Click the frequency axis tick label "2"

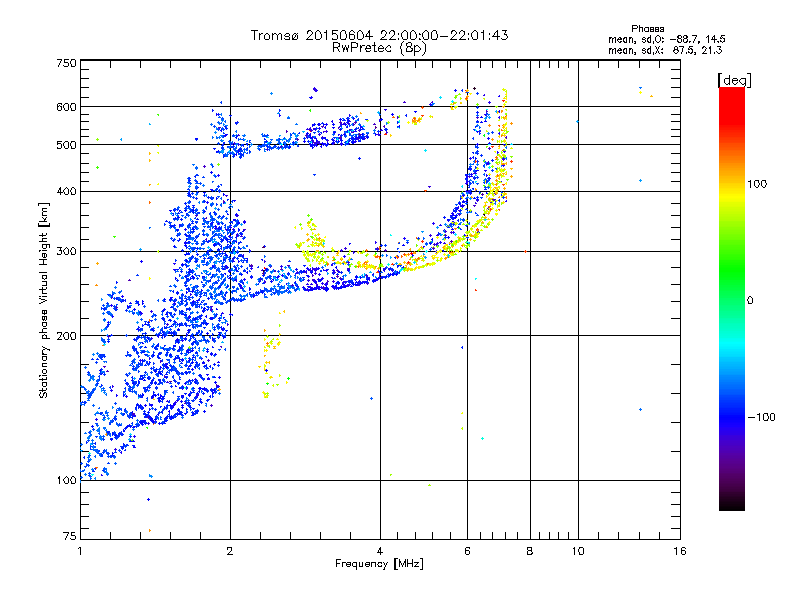[230, 551]
